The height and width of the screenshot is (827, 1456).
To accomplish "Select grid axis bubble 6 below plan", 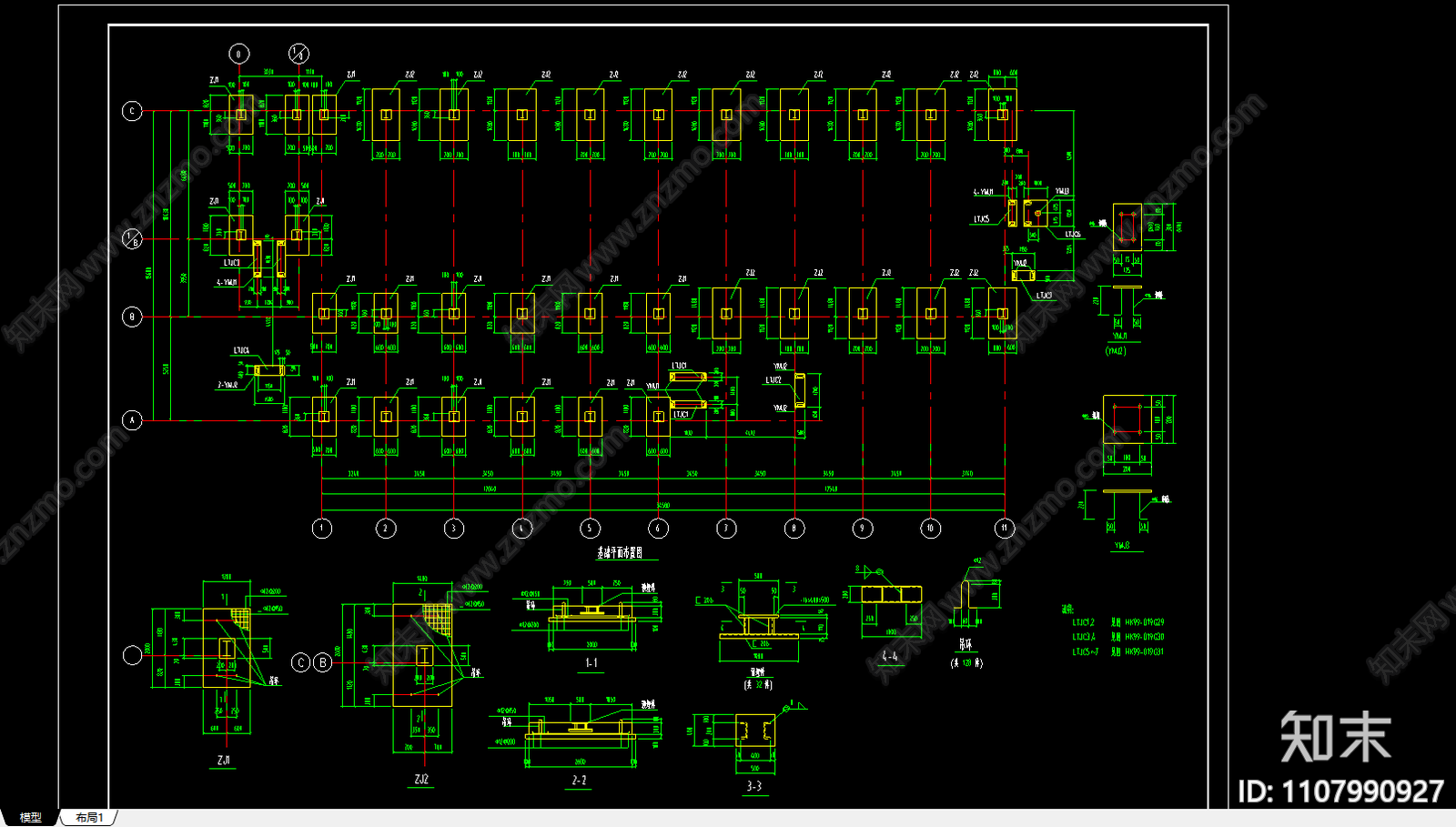I will 658,529.
